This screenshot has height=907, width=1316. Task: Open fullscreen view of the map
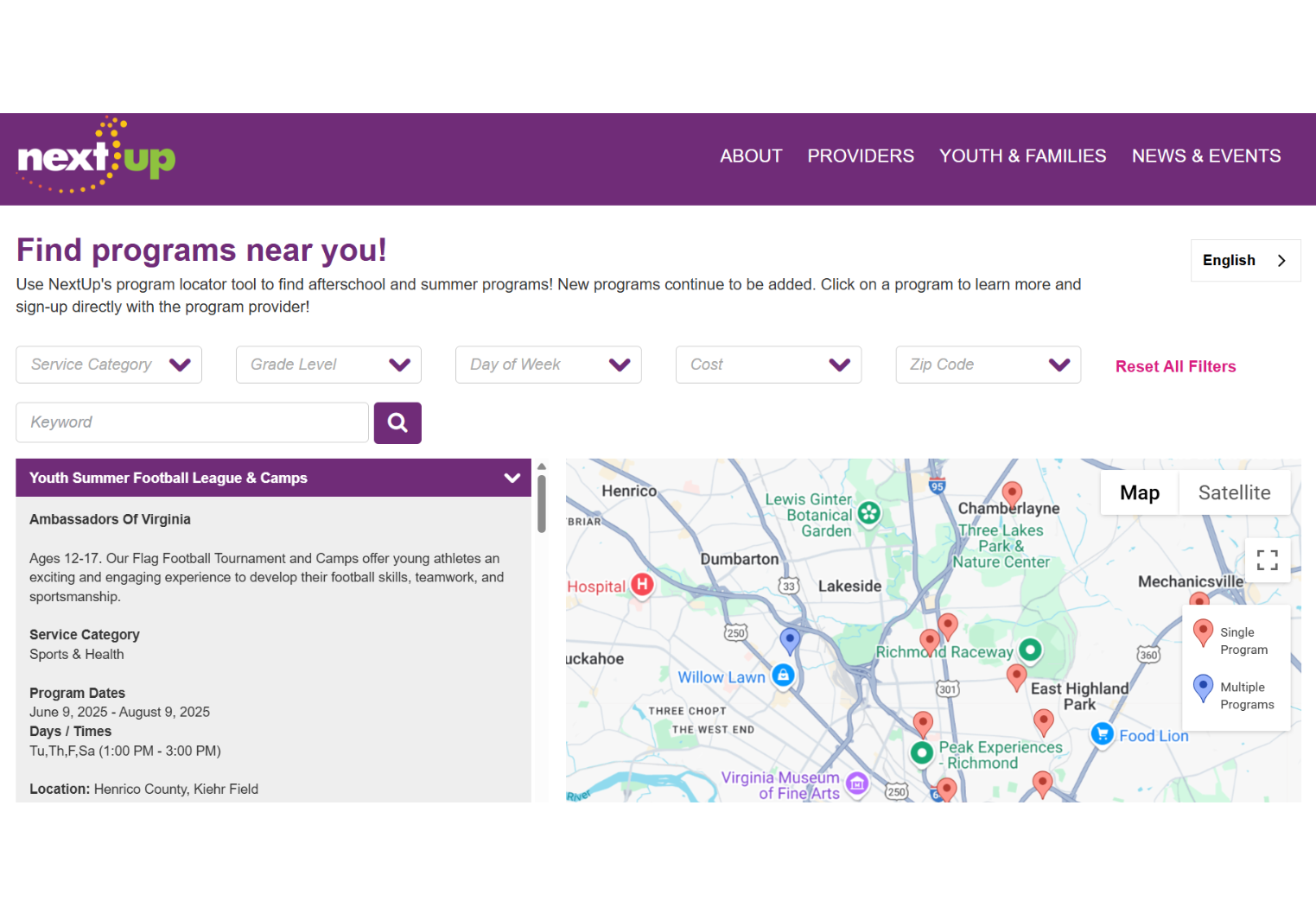pos(1267,560)
